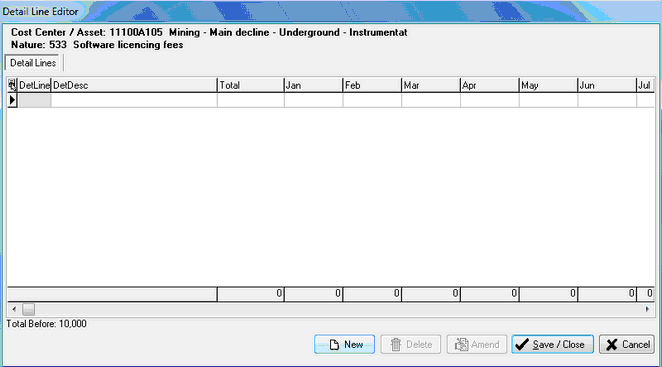The image size is (662, 367).
Task: Open the Detail Lines tab
Action: click(x=33, y=63)
